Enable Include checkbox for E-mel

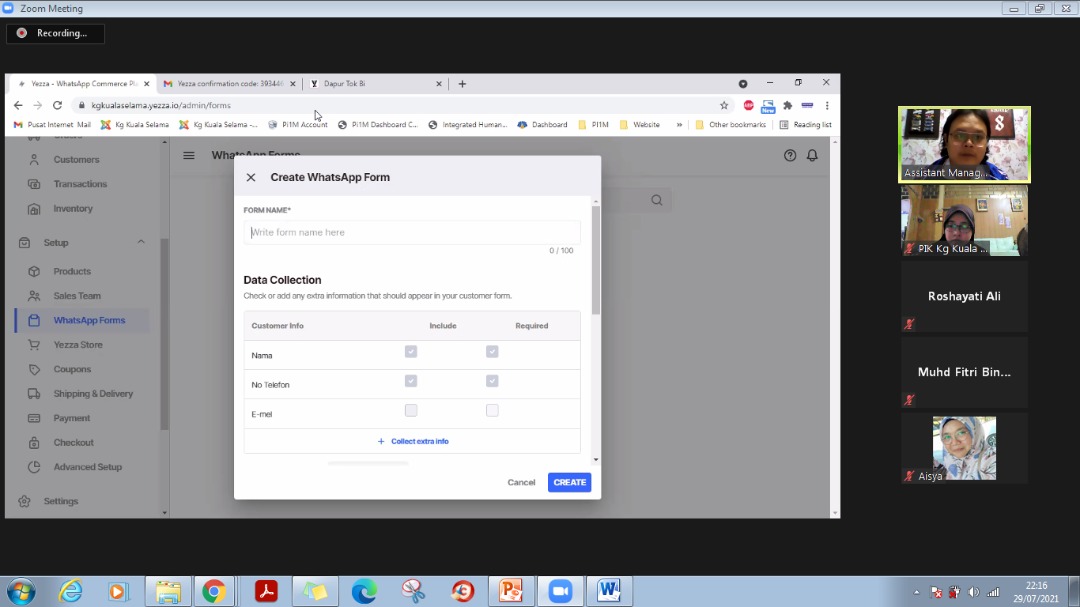[x=411, y=411]
